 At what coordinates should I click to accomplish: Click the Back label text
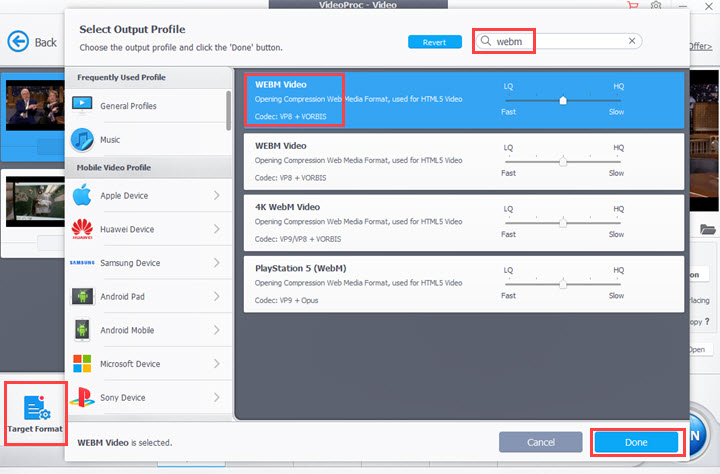[45, 42]
